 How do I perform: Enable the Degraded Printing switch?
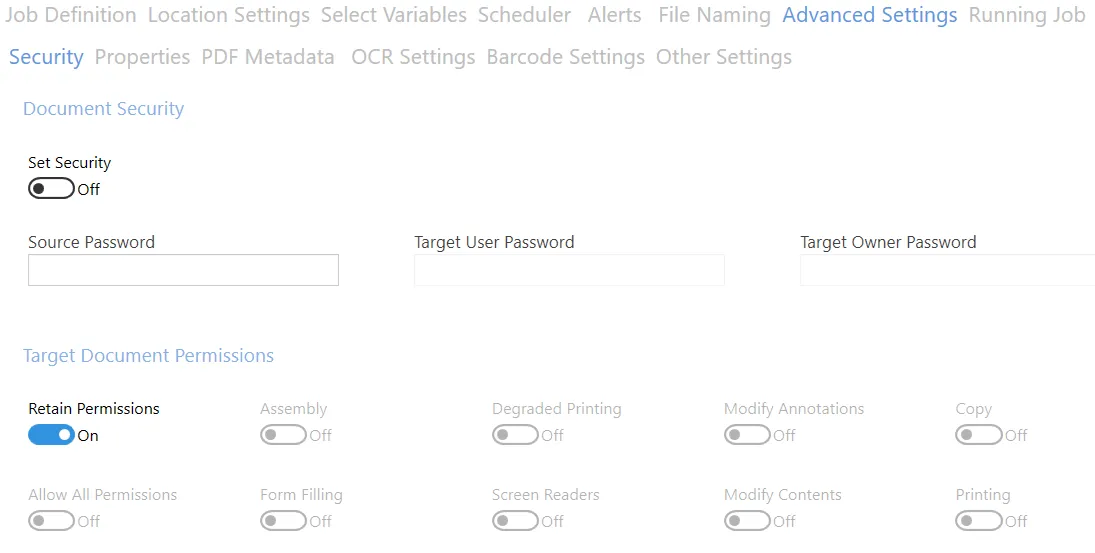point(515,435)
